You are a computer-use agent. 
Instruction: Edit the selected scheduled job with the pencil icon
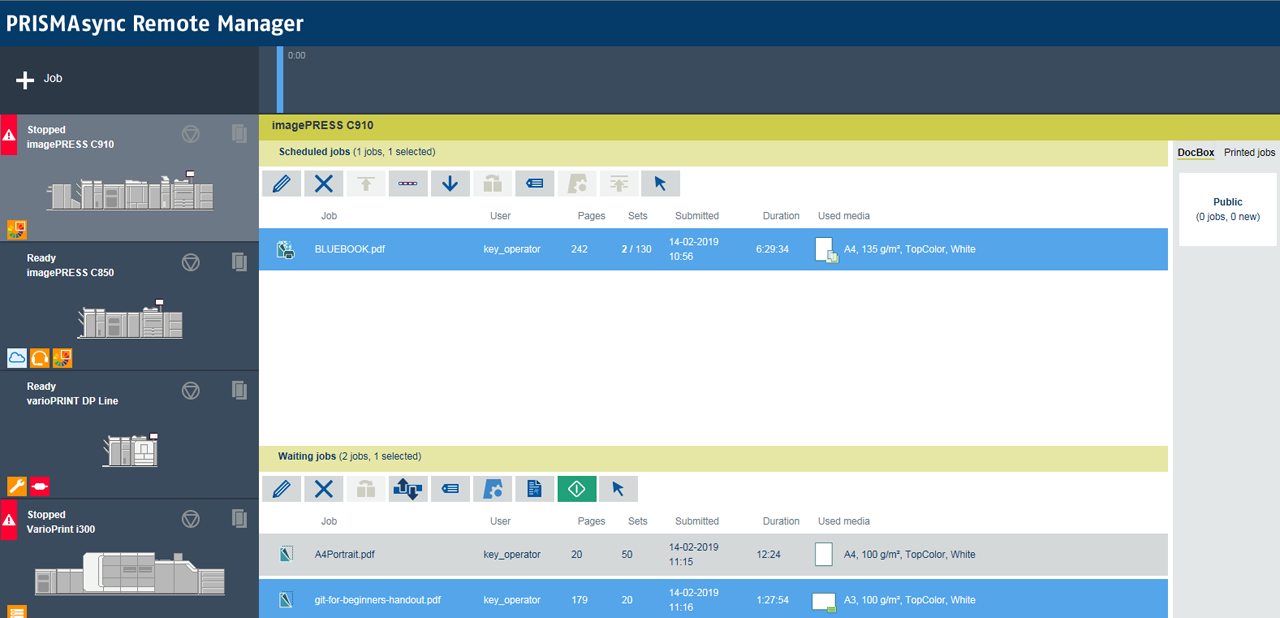pos(281,183)
